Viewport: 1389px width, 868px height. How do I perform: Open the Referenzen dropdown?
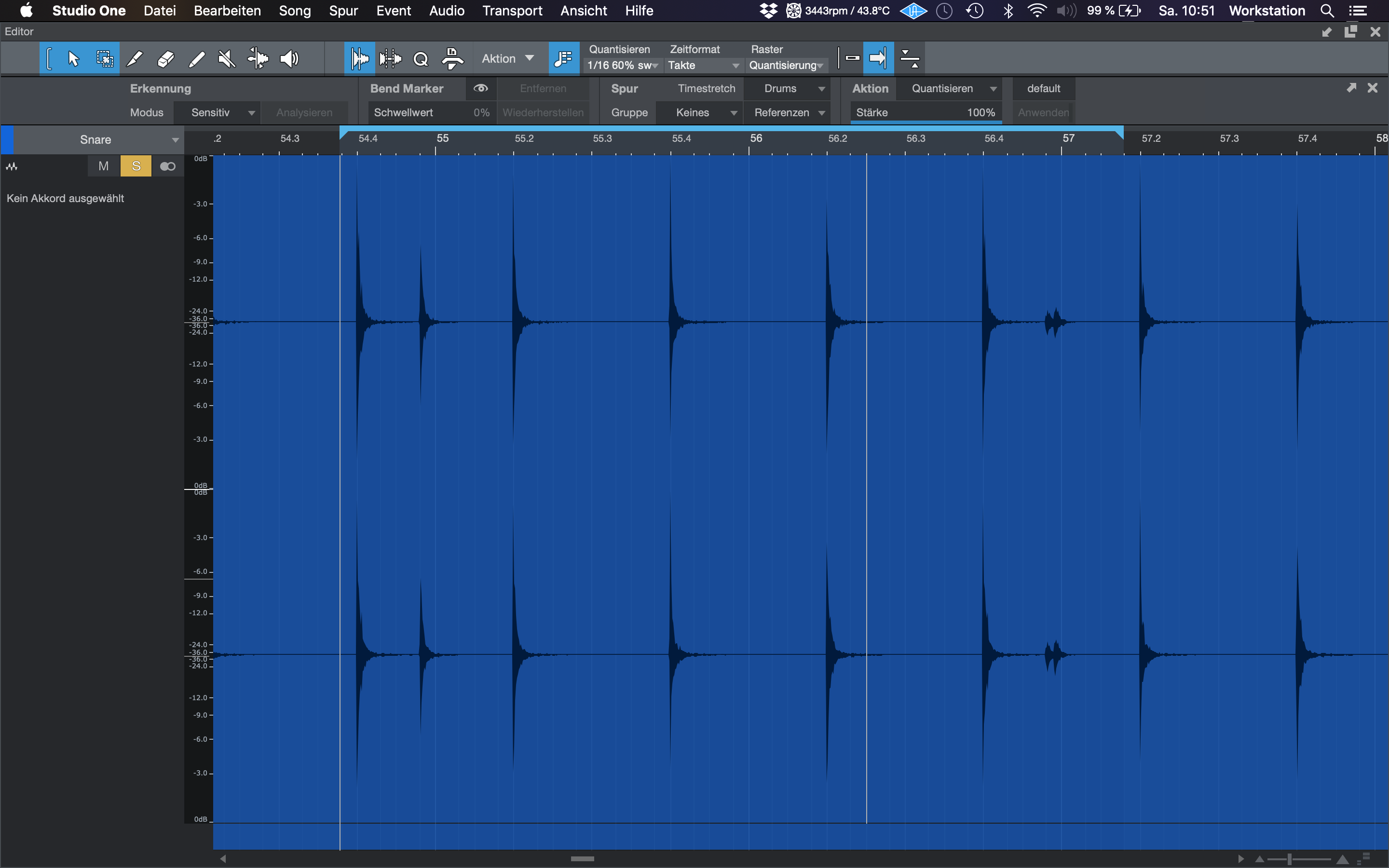coord(789,112)
